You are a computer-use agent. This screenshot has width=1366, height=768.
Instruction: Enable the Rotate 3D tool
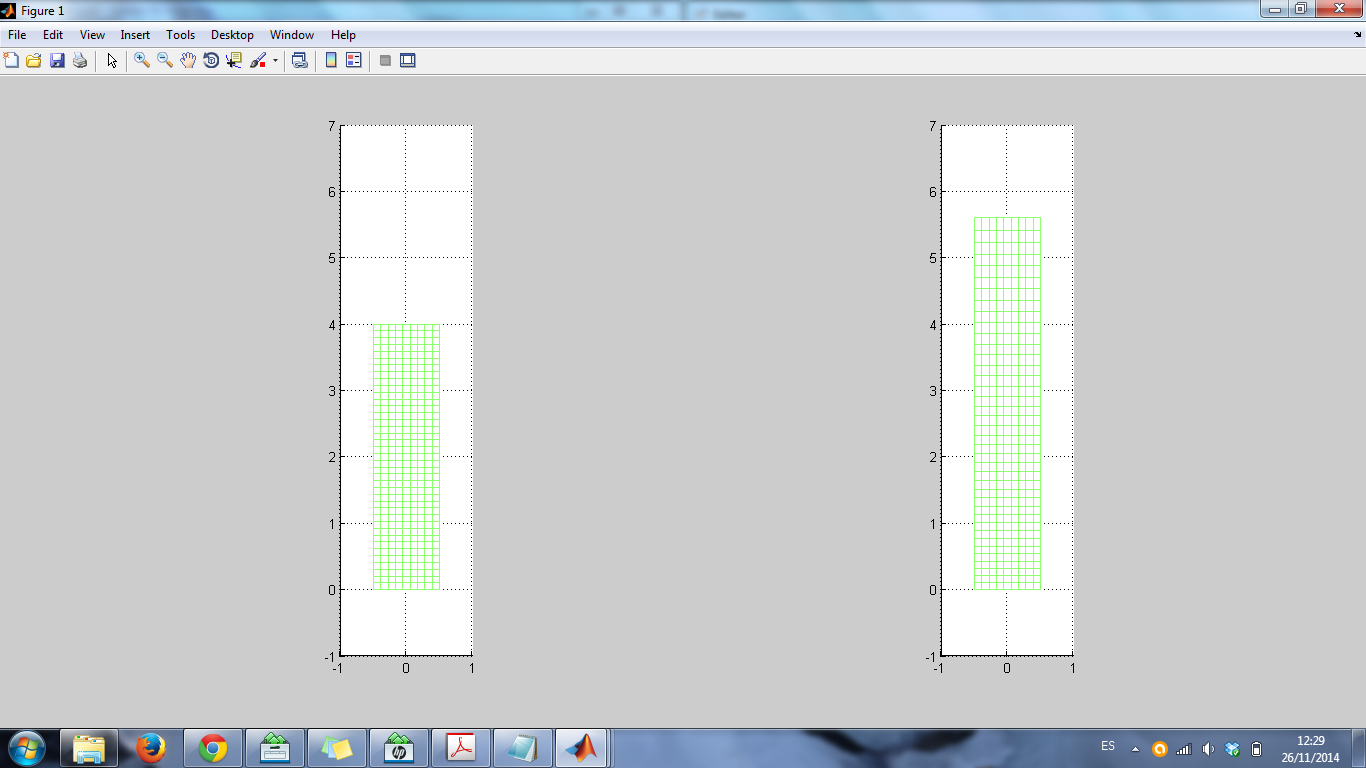[x=211, y=61]
